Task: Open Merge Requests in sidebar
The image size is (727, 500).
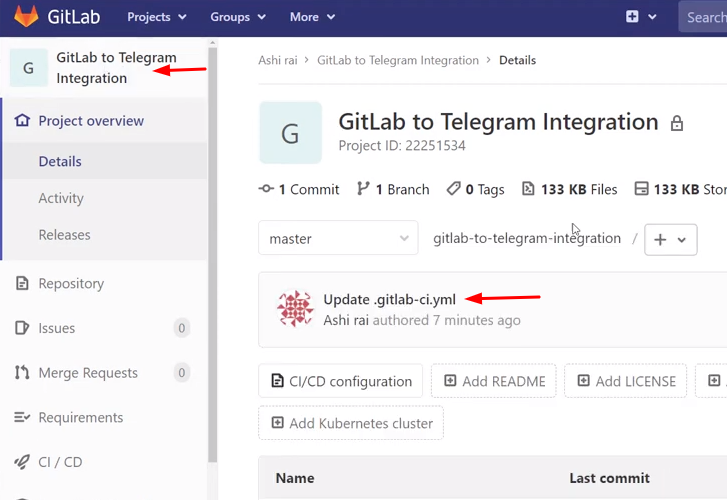Action: coord(88,373)
